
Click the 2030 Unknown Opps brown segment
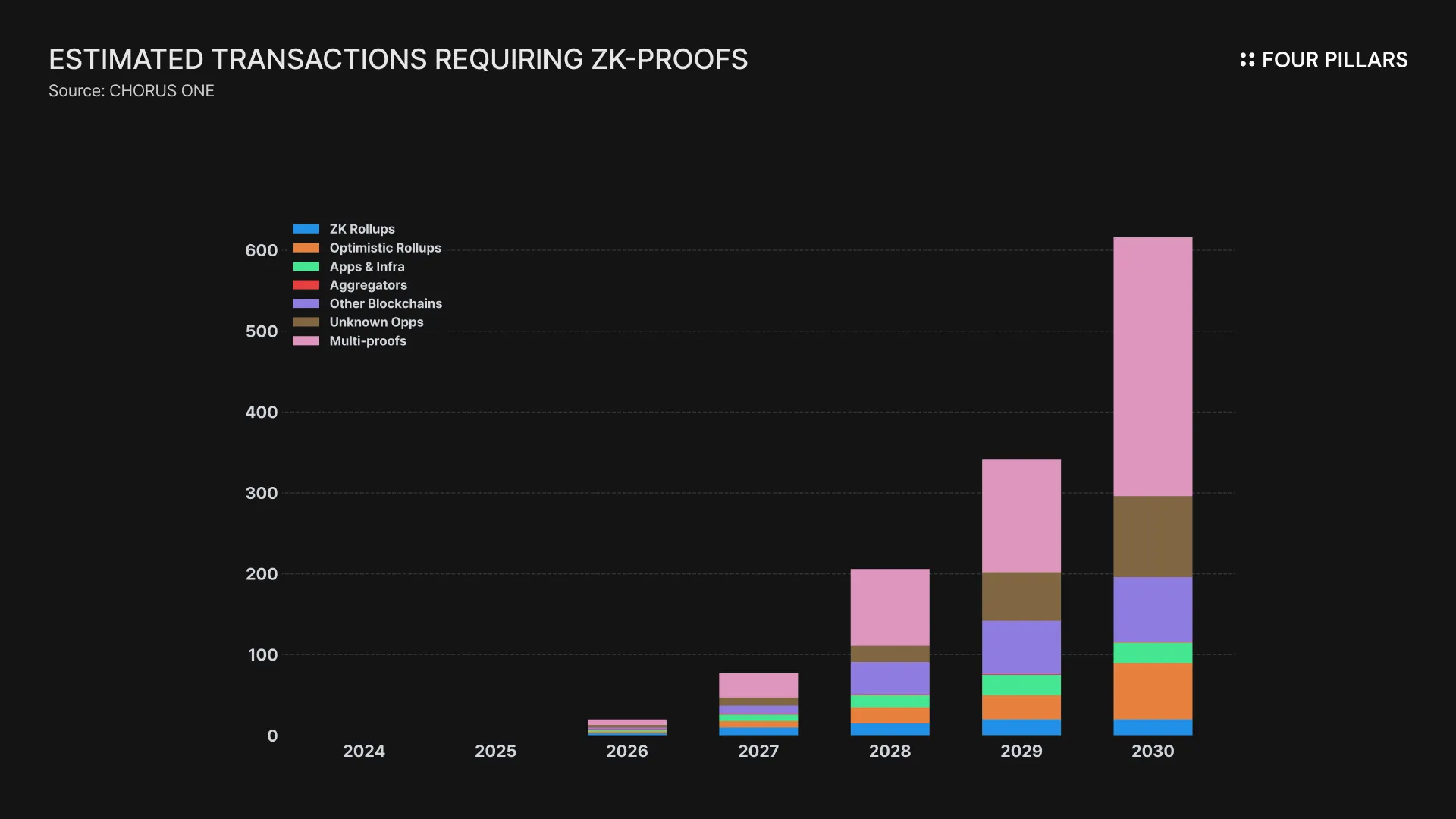1153,537
